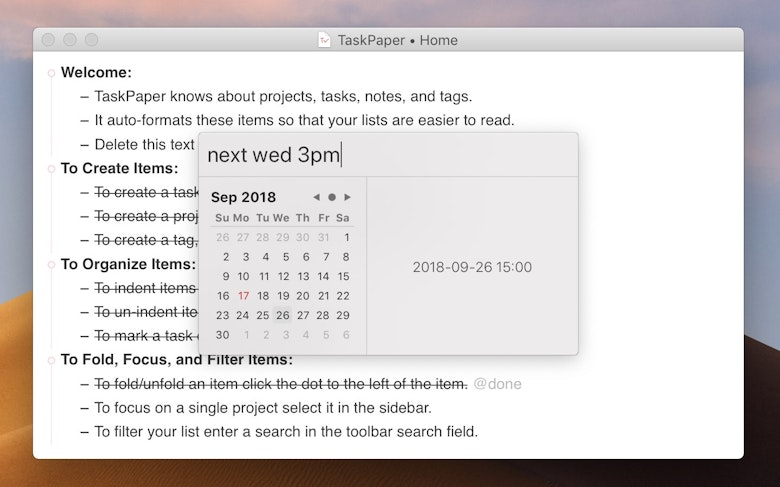Choose September 22 in the calendar
Viewport: 780px width, 487px height.
(343, 295)
